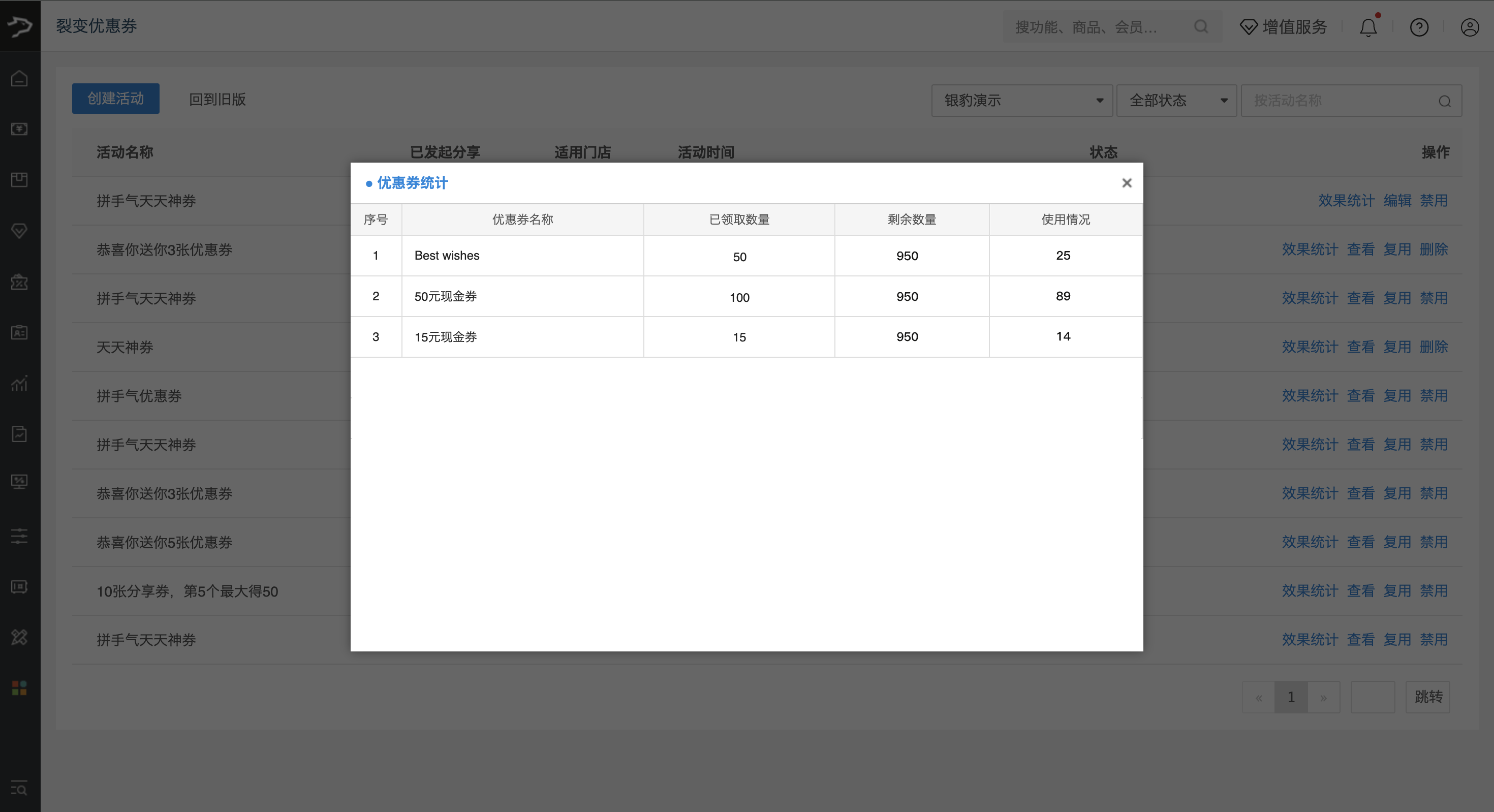Open the home icon in the sidebar
Screen dimensions: 1494x812
(x=20, y=78)
